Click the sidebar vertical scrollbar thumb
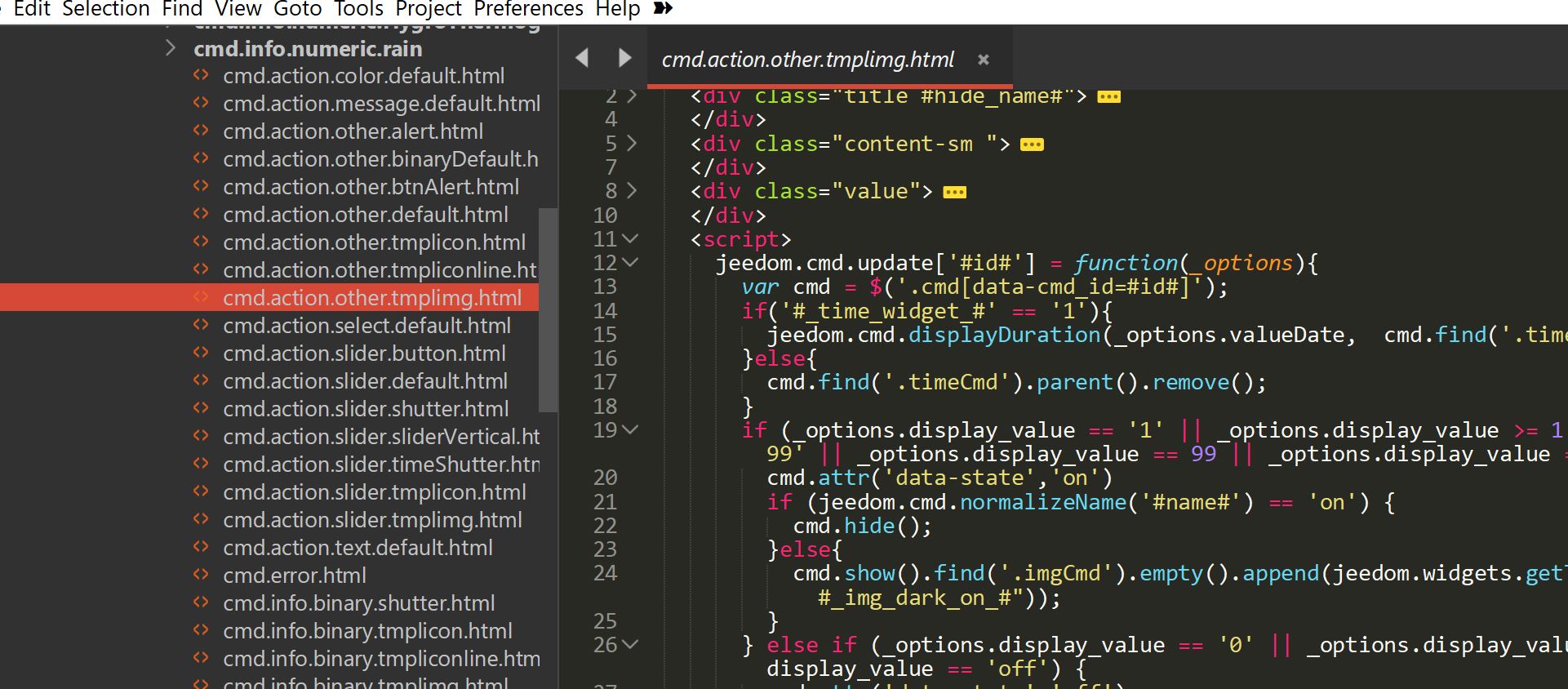This screenshot has width=1568, height=689. [548, 310]
